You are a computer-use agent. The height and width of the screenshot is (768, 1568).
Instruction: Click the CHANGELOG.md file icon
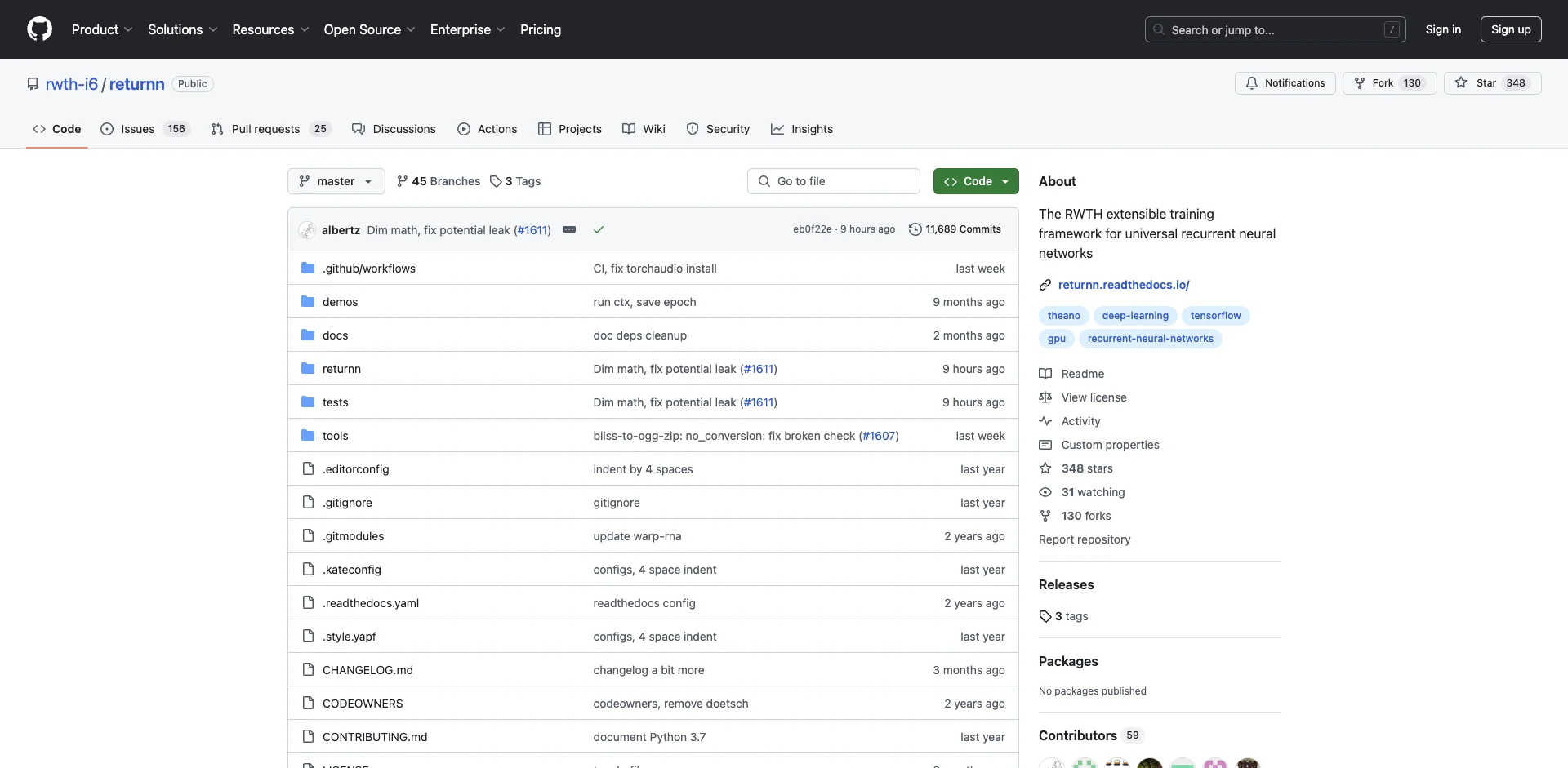coord(308,669)
